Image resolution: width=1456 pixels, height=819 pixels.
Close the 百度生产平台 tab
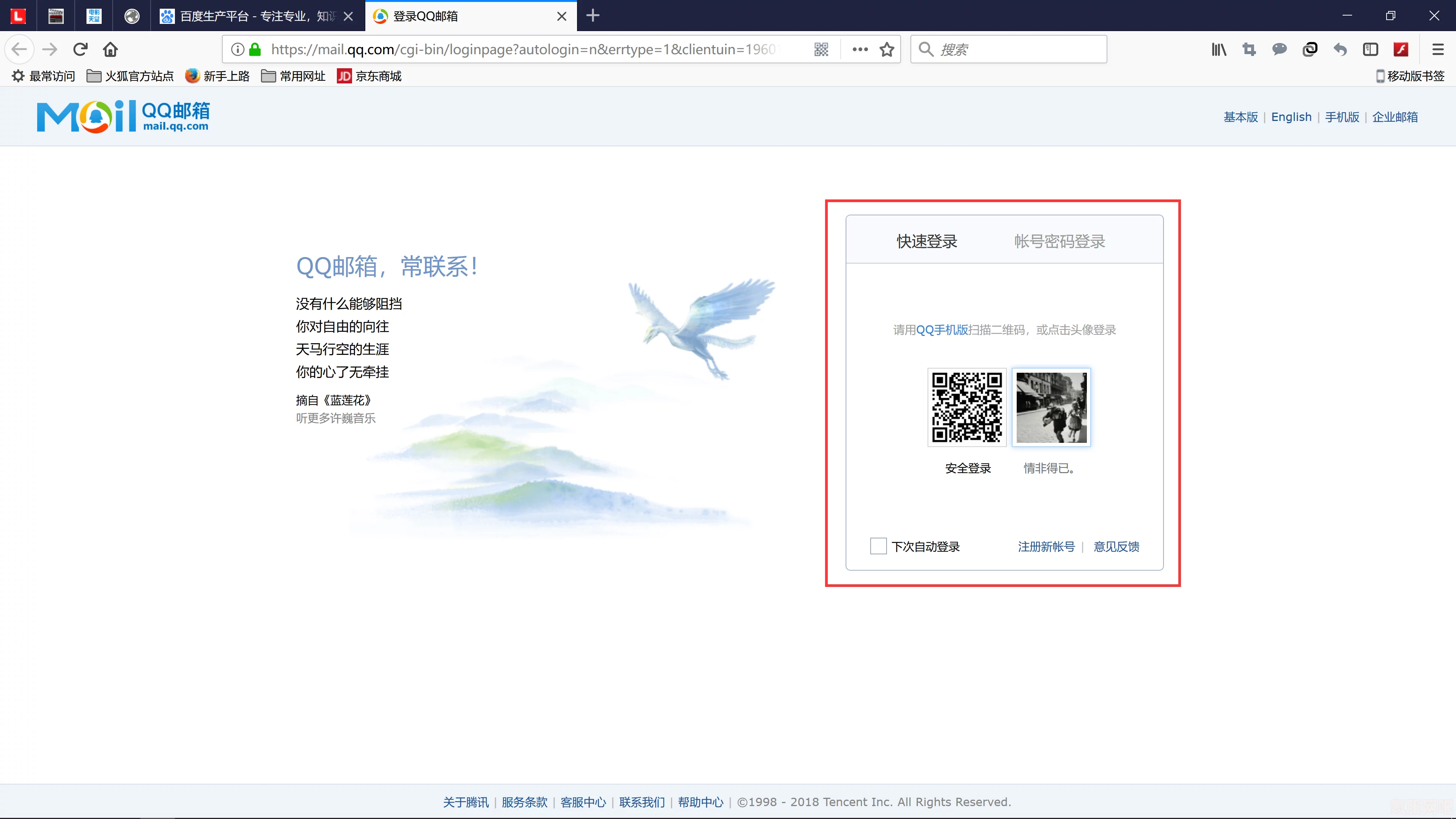click(x=348, y=16)
